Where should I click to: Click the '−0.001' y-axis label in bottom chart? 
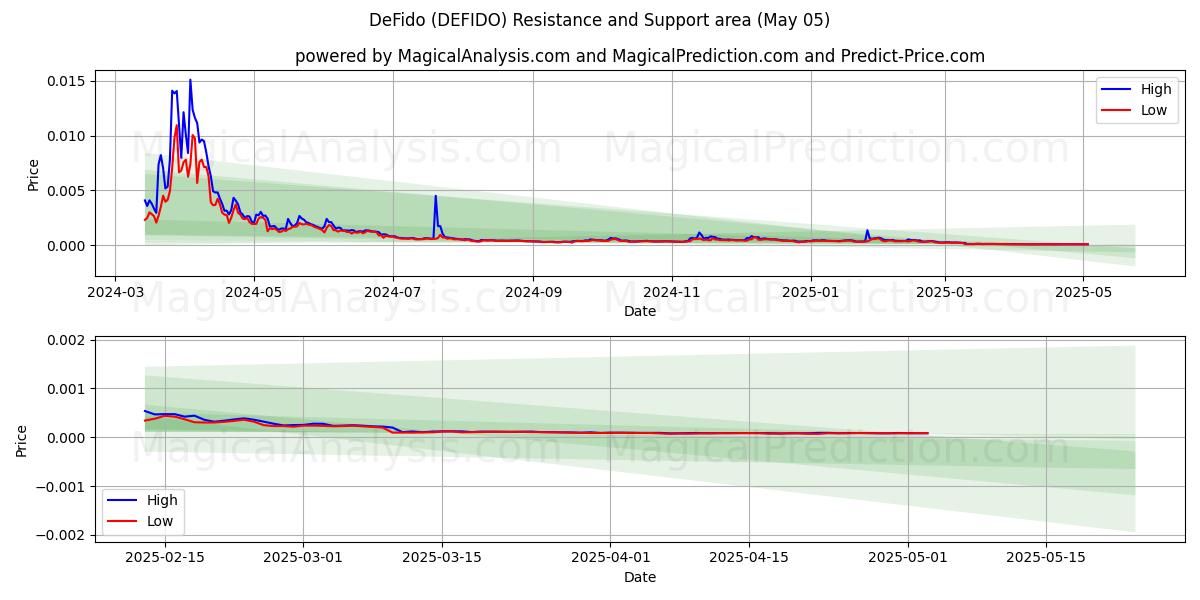coord(62,487)
